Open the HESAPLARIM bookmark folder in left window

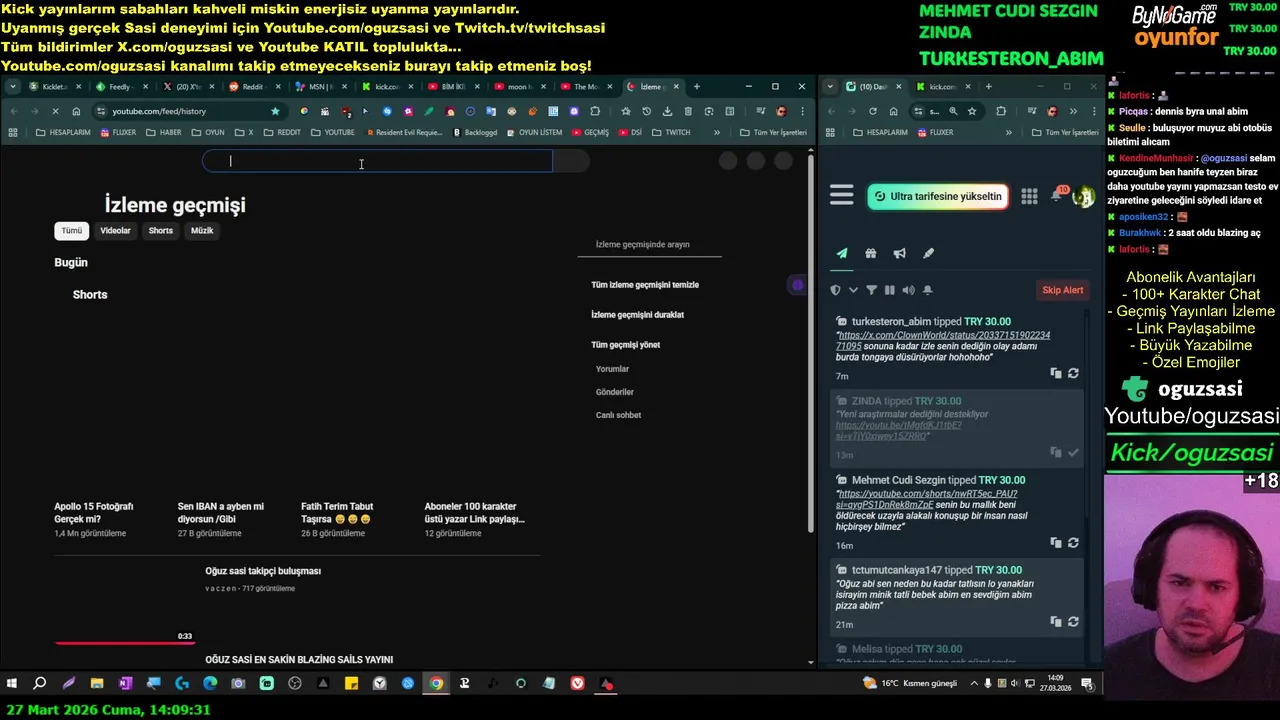(63, 132)
